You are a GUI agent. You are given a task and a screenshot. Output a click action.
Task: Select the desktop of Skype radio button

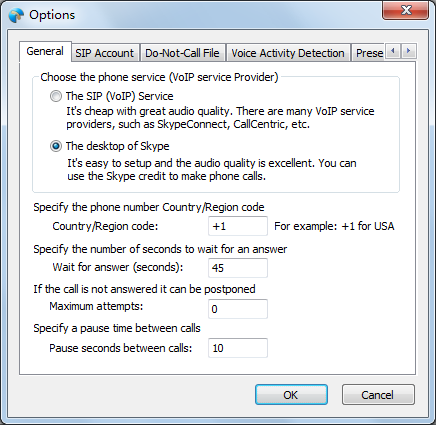(56, 146)
